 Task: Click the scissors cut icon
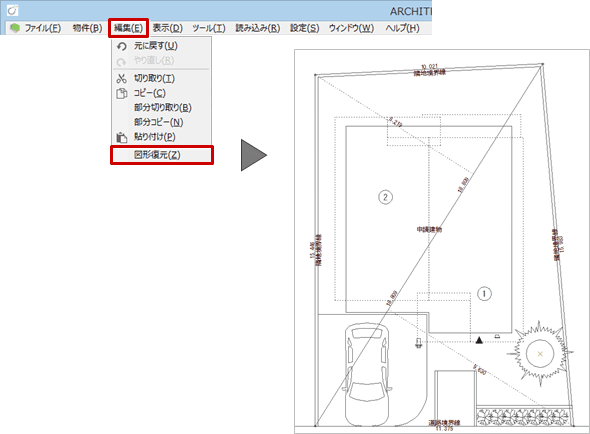coord(121,79)
